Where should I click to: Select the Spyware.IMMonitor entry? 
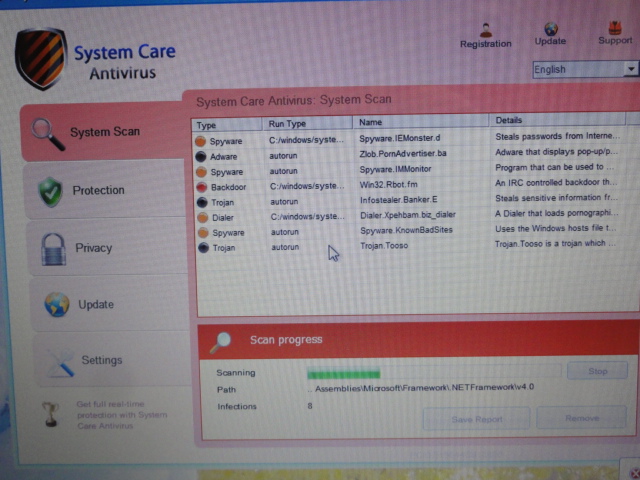click(x=395, y=169)
